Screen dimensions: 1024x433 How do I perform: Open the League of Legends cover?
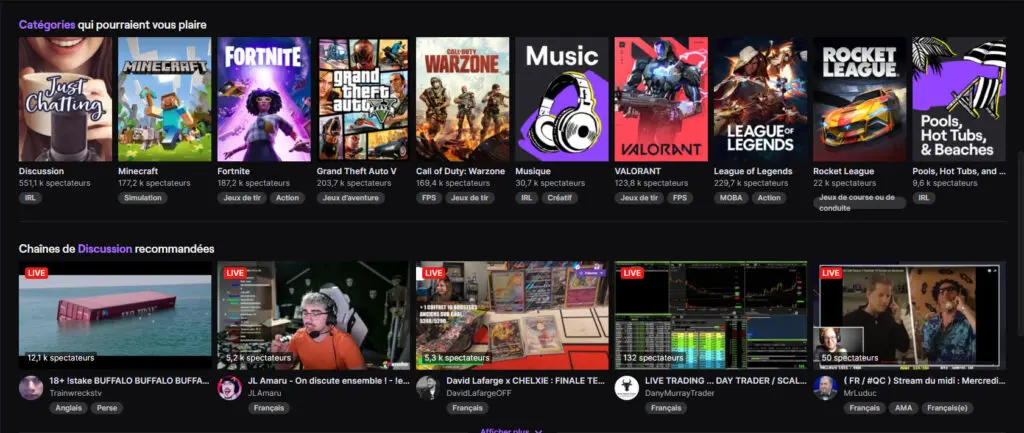click(760, 99)
